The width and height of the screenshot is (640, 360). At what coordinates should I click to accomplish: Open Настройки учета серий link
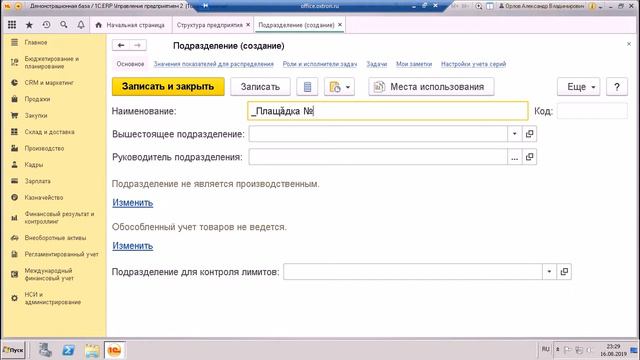[x=473, y=64]
